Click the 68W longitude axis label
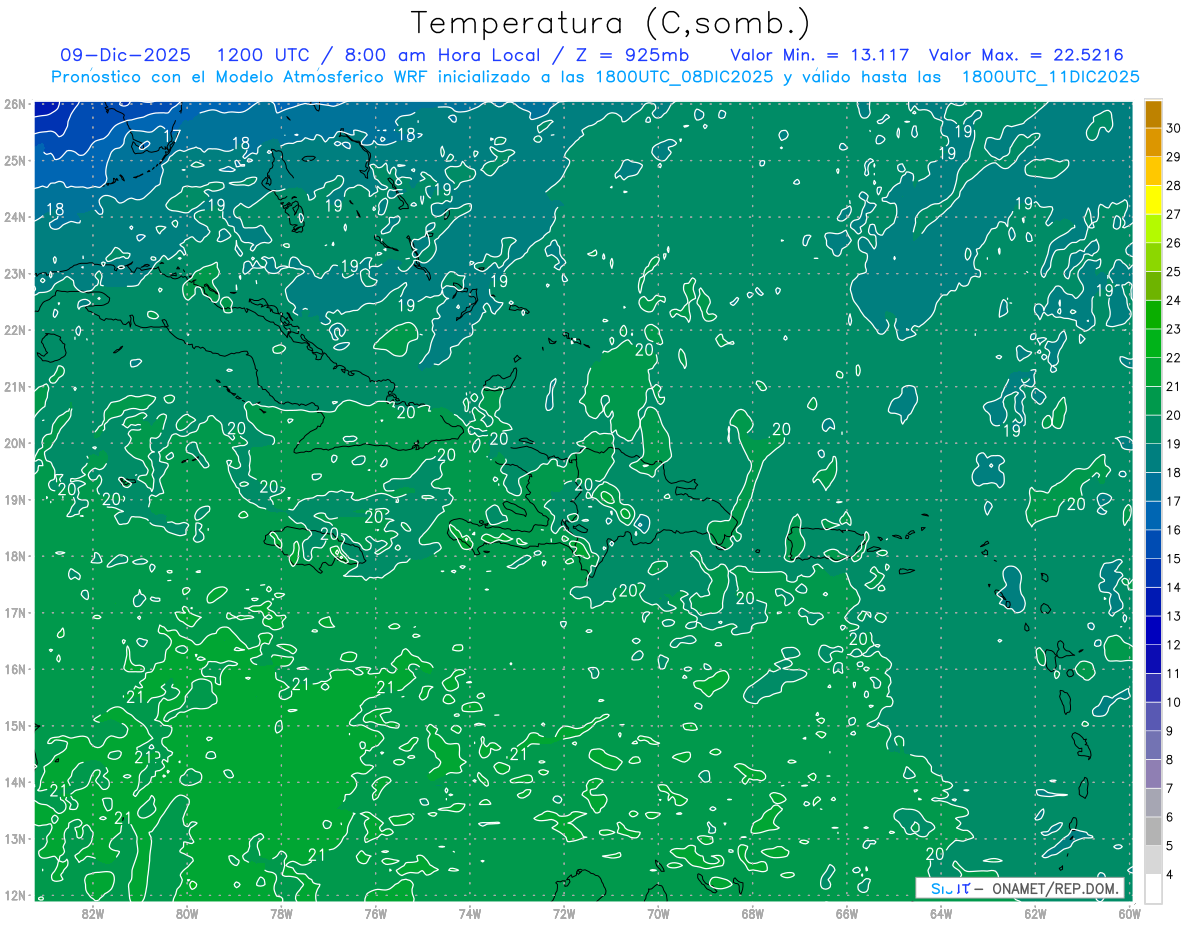The width and height of the screenshot is (1200, 927). tap(753, 912)
